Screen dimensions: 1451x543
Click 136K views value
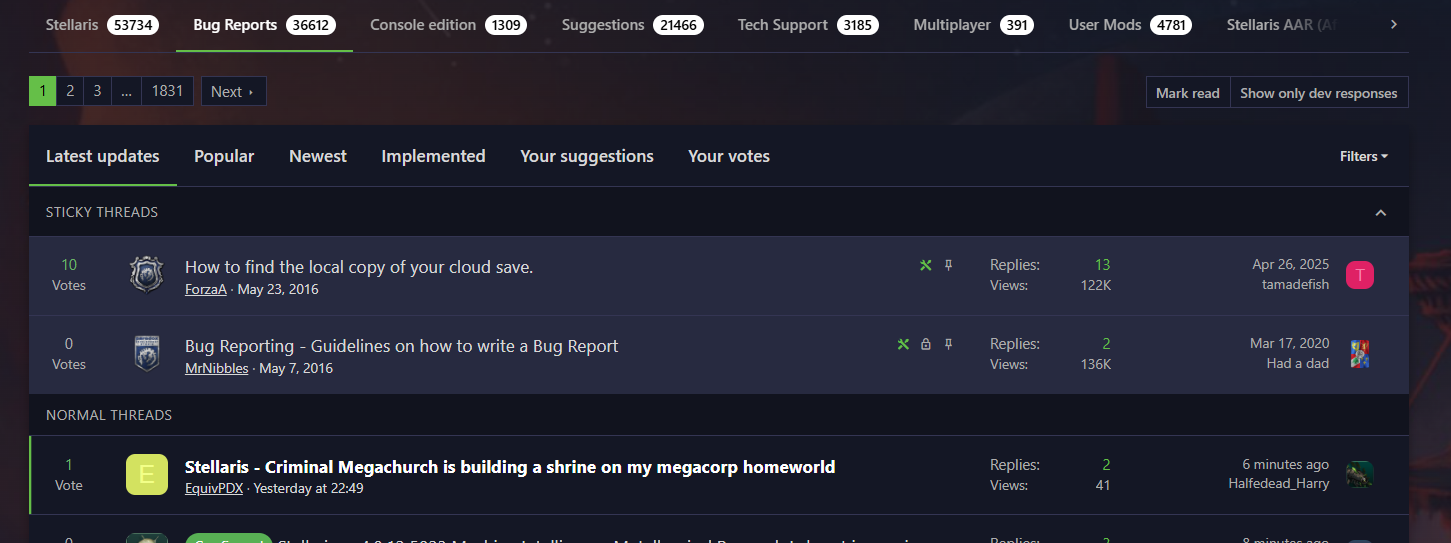pyautogui.click(x=1096, y=365)
